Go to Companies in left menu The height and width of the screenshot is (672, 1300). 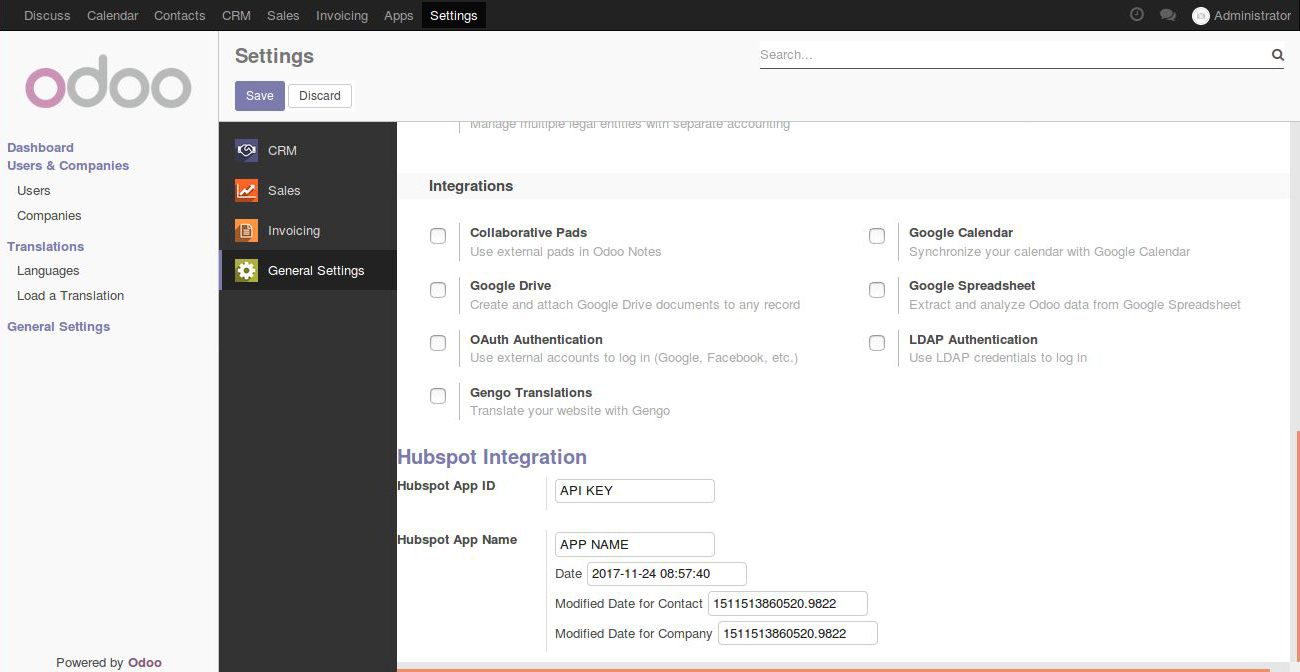click(49, 215)
